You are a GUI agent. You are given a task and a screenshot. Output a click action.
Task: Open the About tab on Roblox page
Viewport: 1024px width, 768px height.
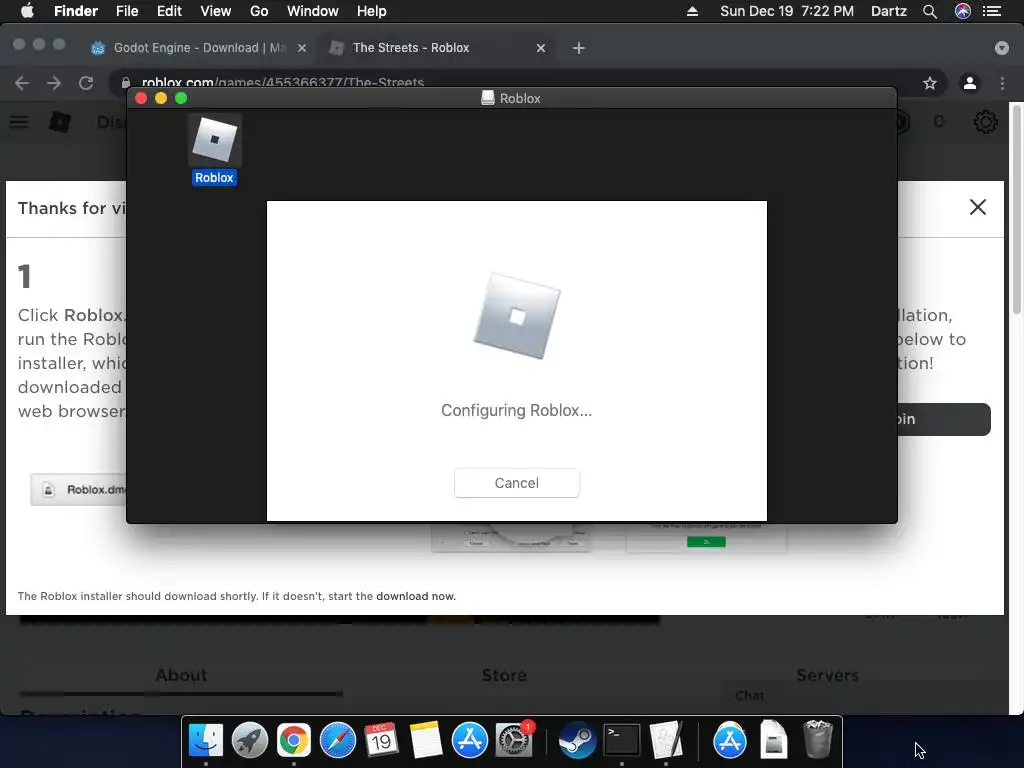181,675
